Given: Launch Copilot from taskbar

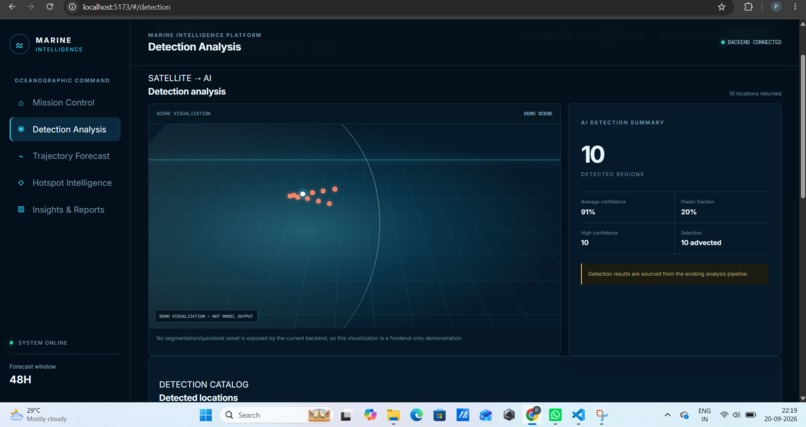Looking at the screenshot, I should coord(370,415).
